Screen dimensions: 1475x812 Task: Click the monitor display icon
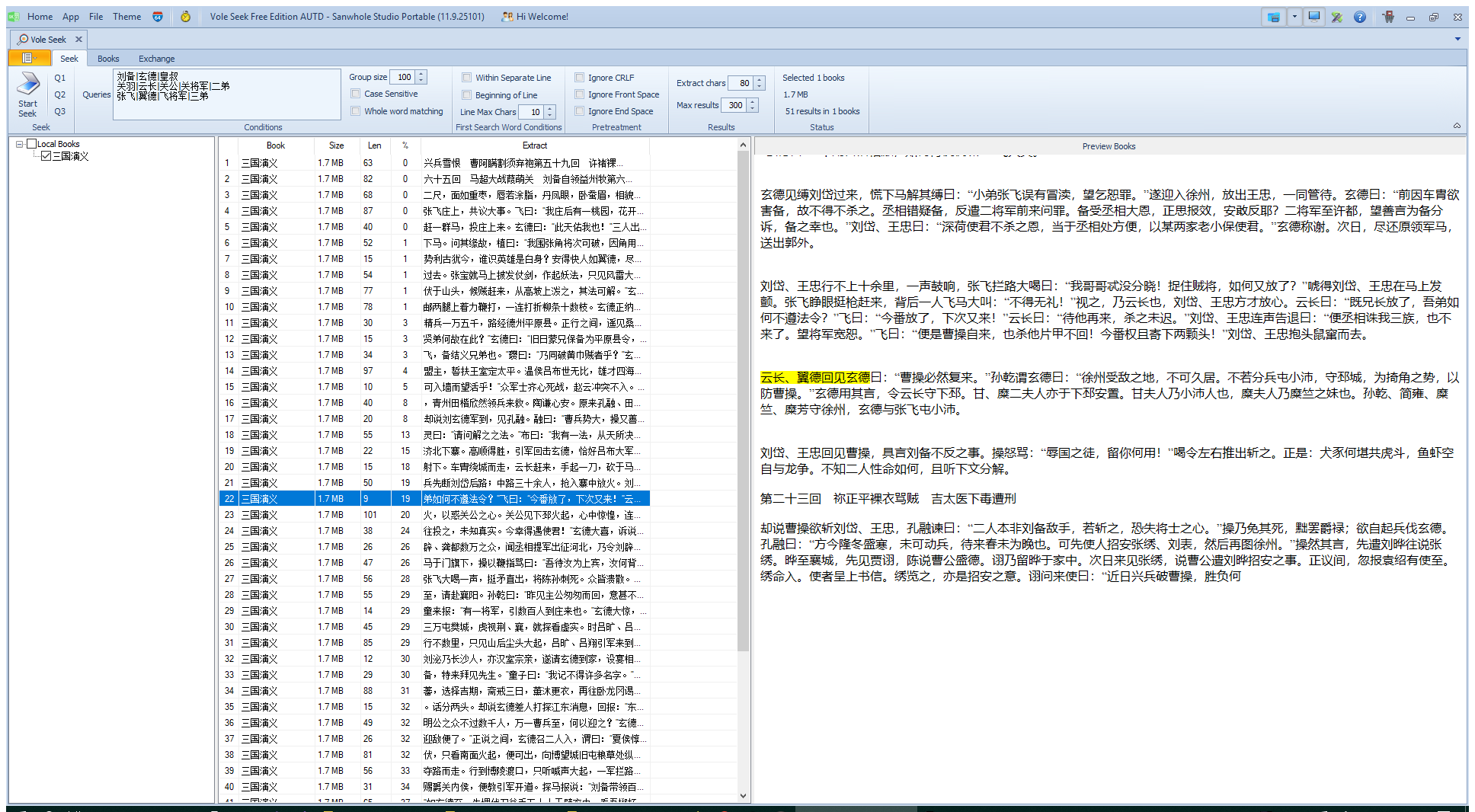(x=1314, y=17)
